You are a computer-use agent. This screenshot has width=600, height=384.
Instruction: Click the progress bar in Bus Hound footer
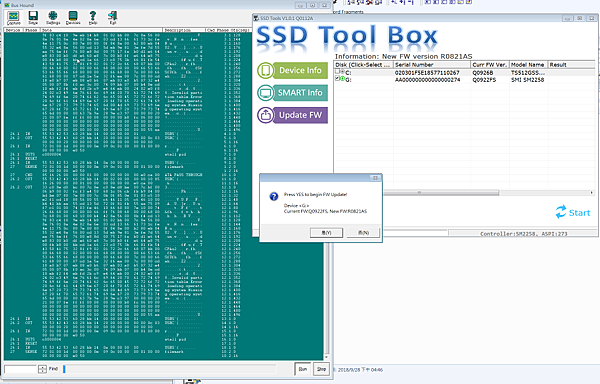tap(170, 369)
